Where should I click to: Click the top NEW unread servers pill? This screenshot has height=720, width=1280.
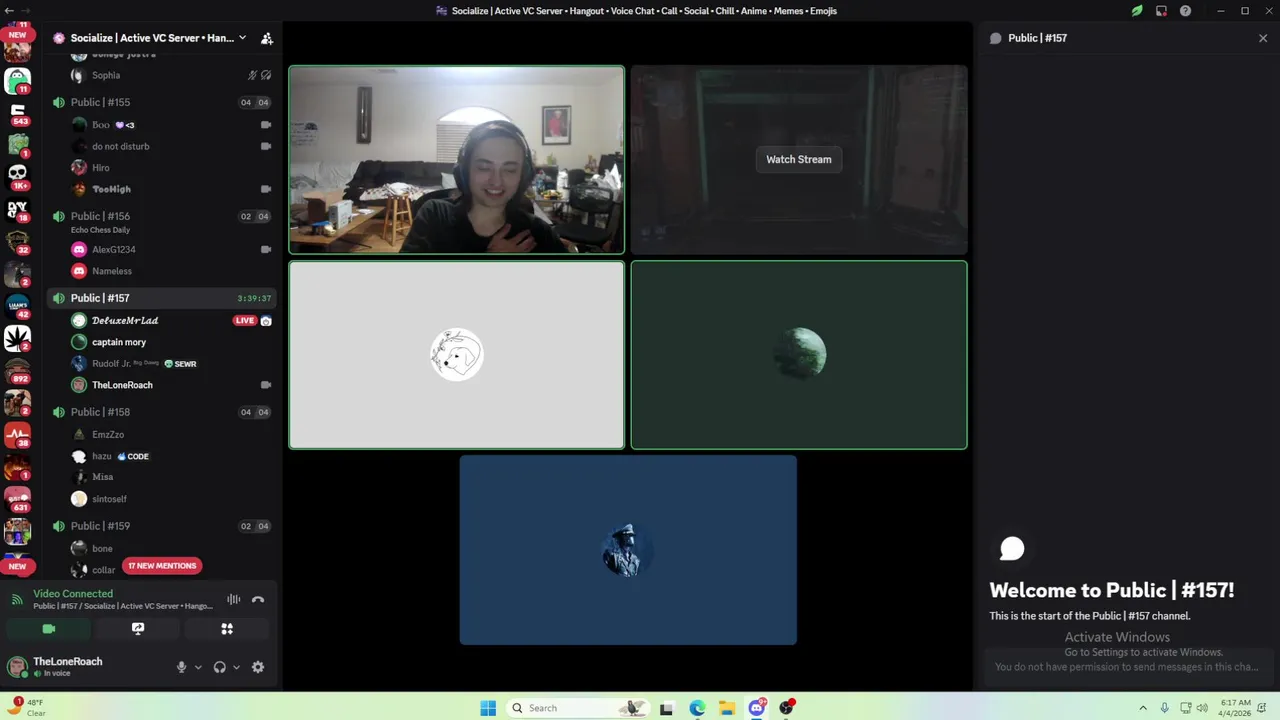point(17,34)
